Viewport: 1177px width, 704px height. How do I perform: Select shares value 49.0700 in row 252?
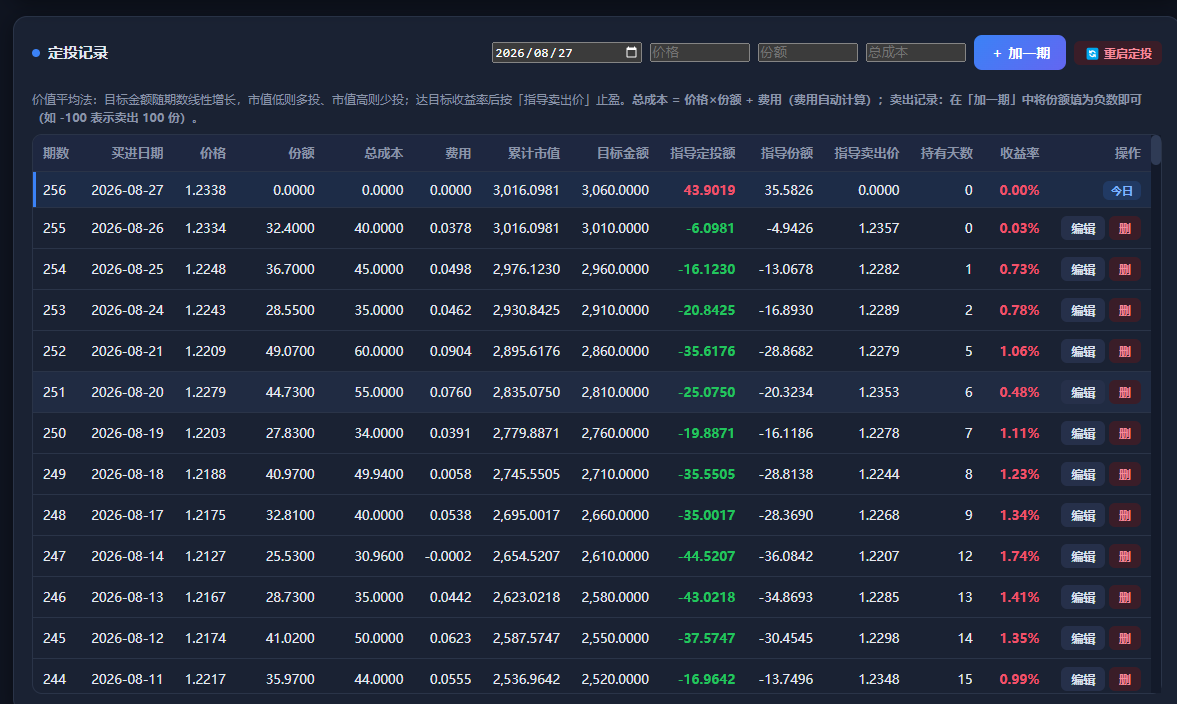(290, 351)
